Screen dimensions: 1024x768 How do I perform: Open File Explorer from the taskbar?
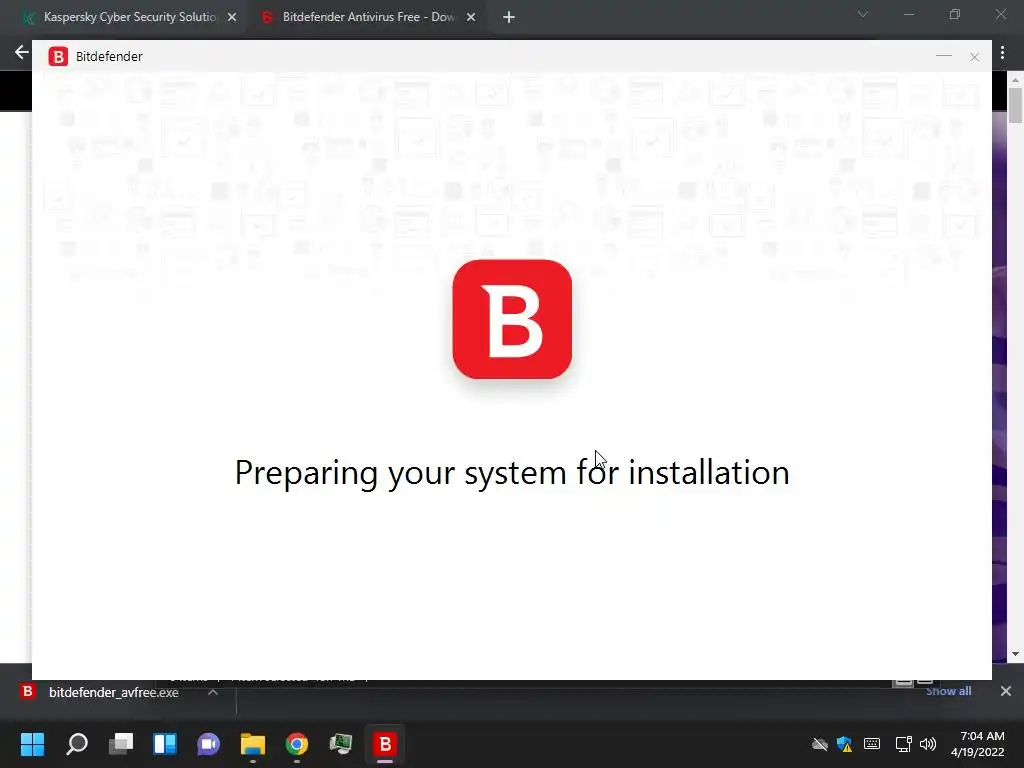(253, 744)
